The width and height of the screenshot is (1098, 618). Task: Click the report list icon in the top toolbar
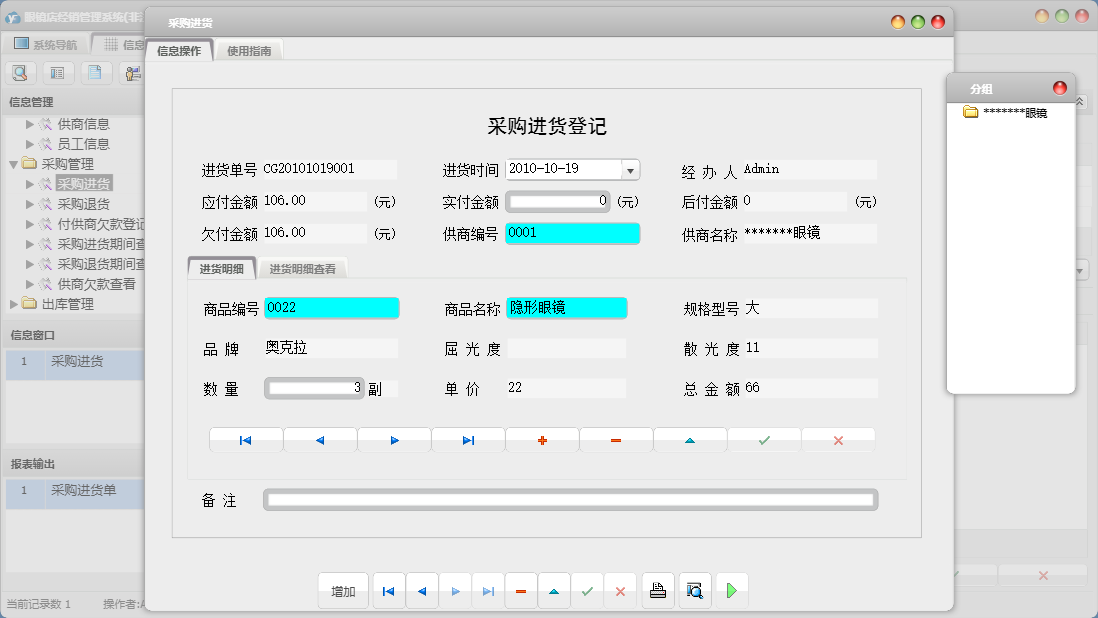point(58,72)
